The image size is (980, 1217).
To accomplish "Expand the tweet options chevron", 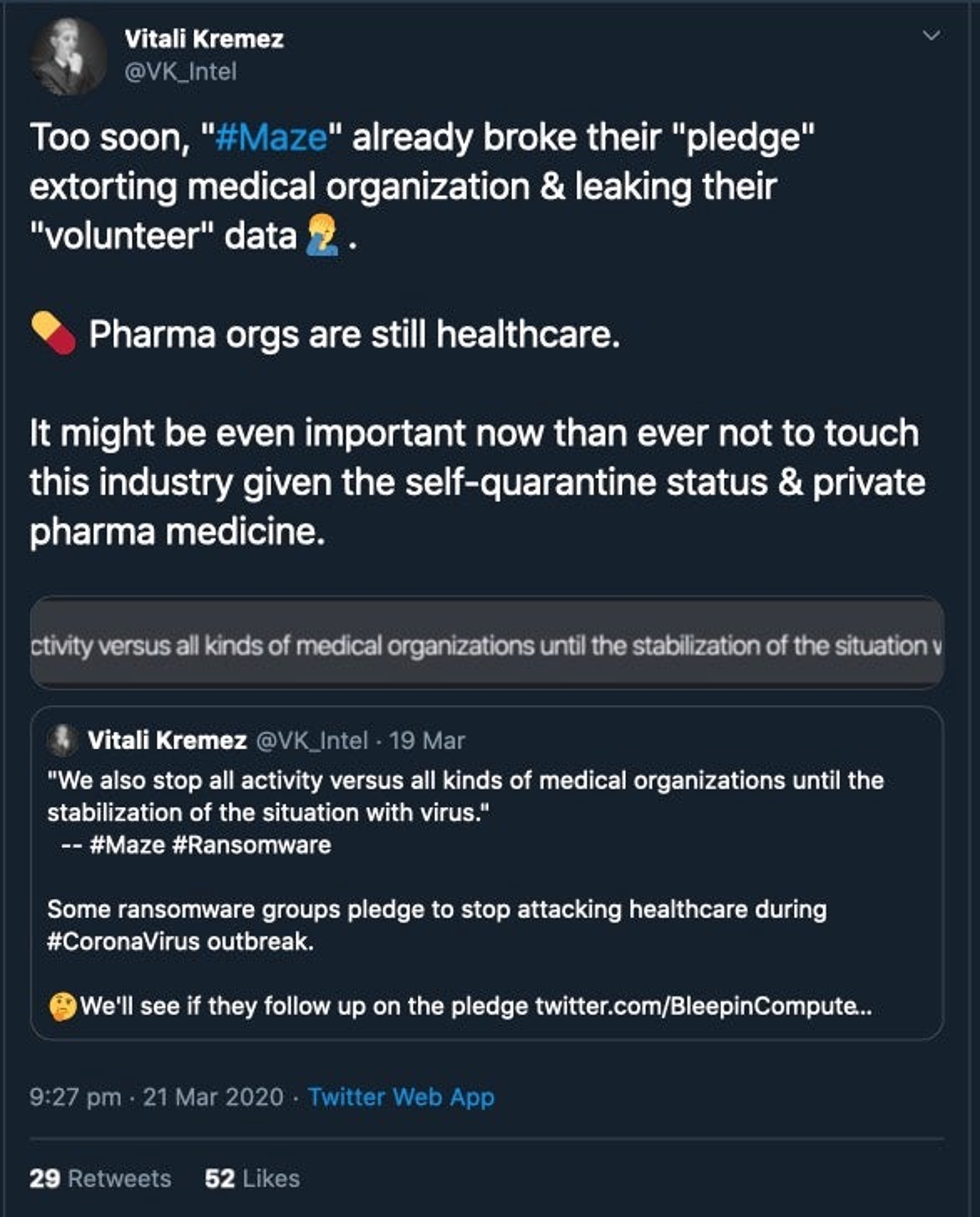I will point(931,36).
